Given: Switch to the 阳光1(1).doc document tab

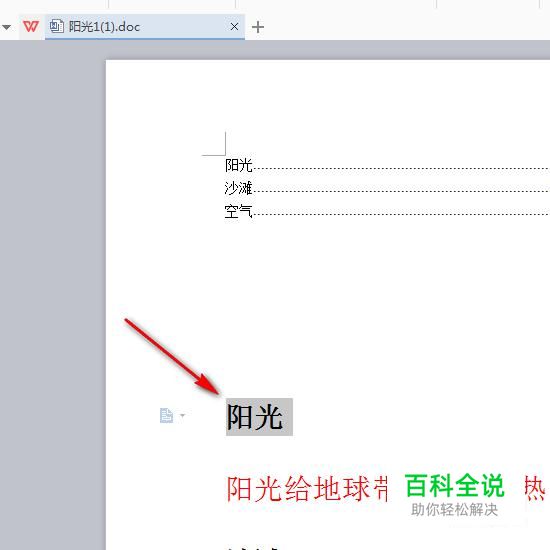Looking at the screenshot, I should coord(145,27).
